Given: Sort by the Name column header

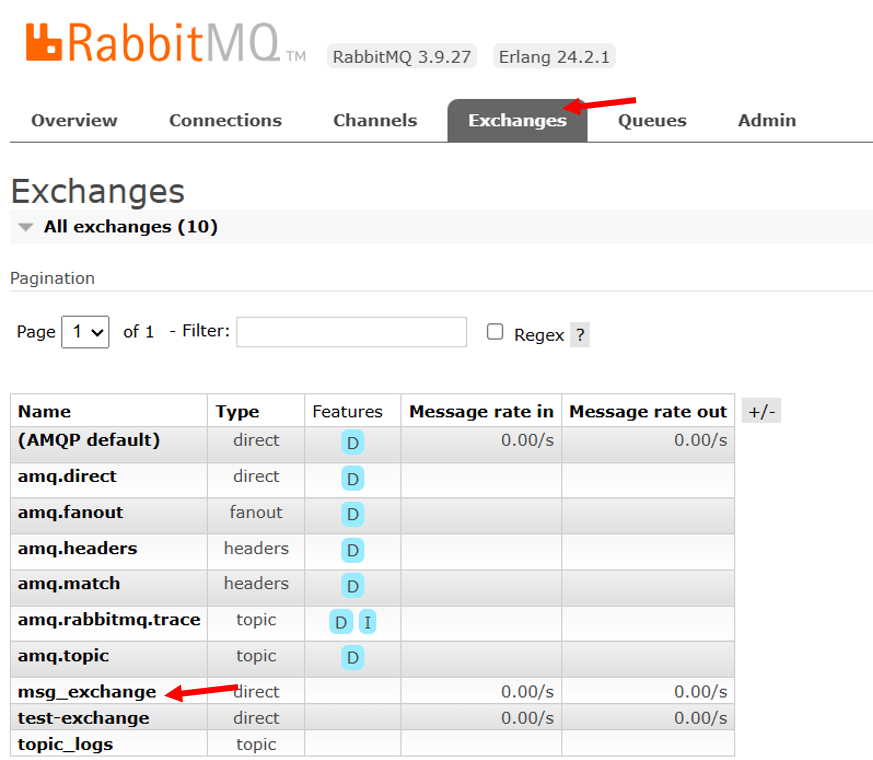Looking at the screenshot, I should [45, 411].
